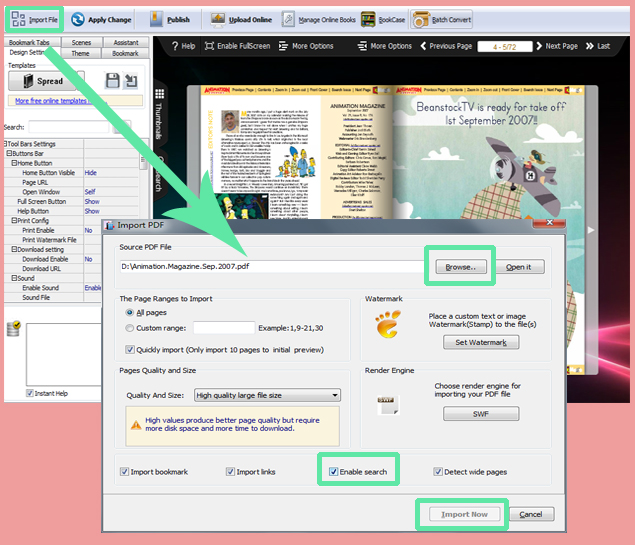Click the Batch Convert icon
635x545 pixels.
click(x=420, y=19)
